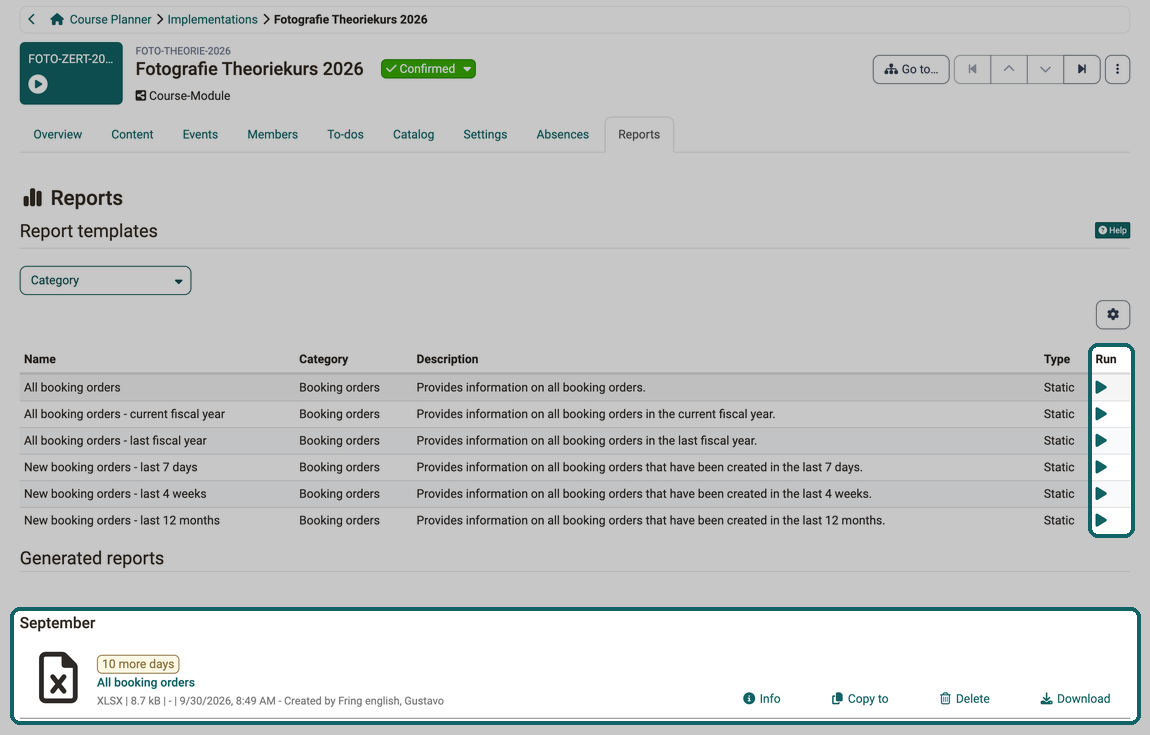1150x735 pixels.
Task: Go back using breadcrumb left chevron
Action: tap(32, 19)
